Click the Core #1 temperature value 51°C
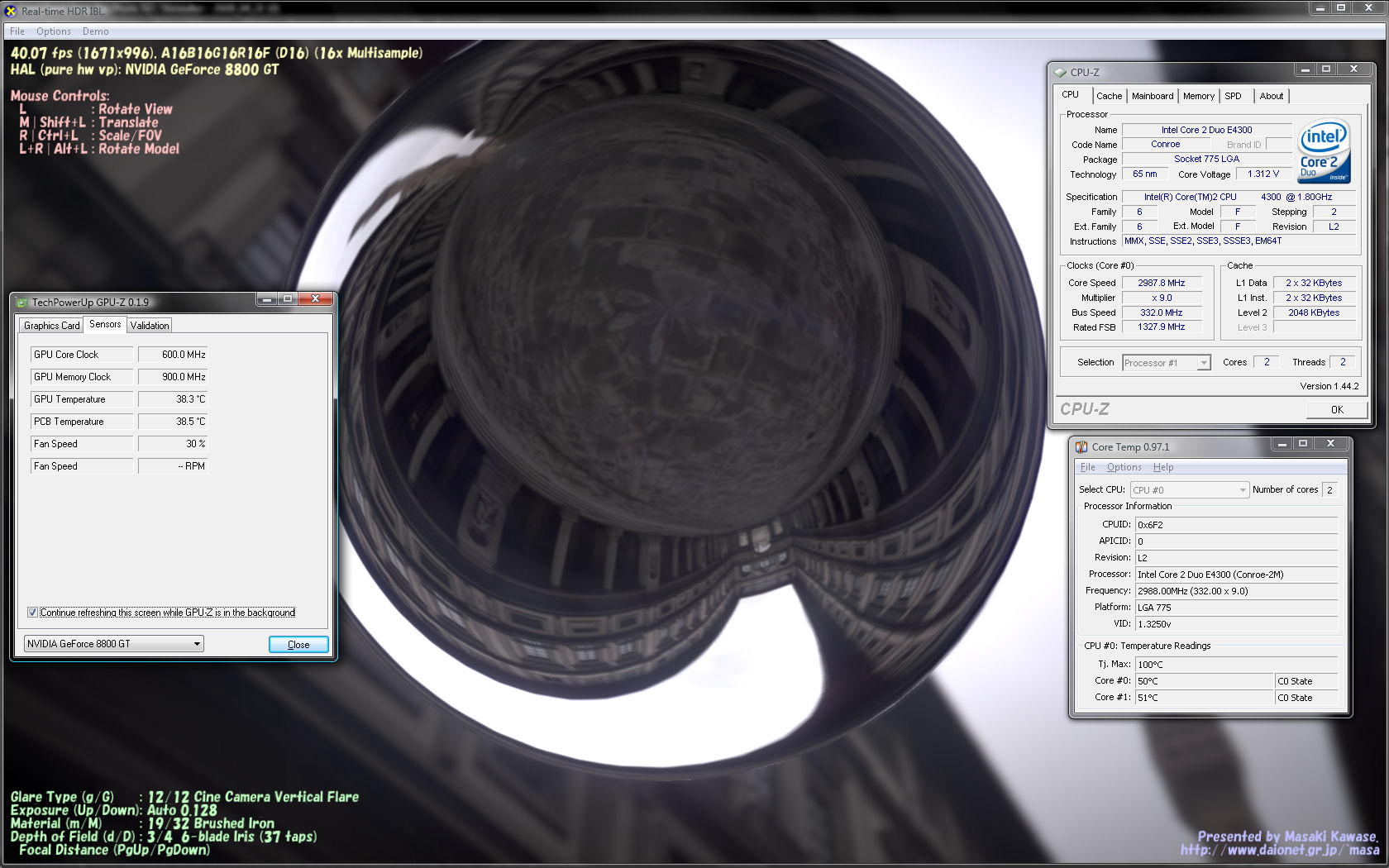The height and width of the screenshot is (868, 1389). point(1205,698)
